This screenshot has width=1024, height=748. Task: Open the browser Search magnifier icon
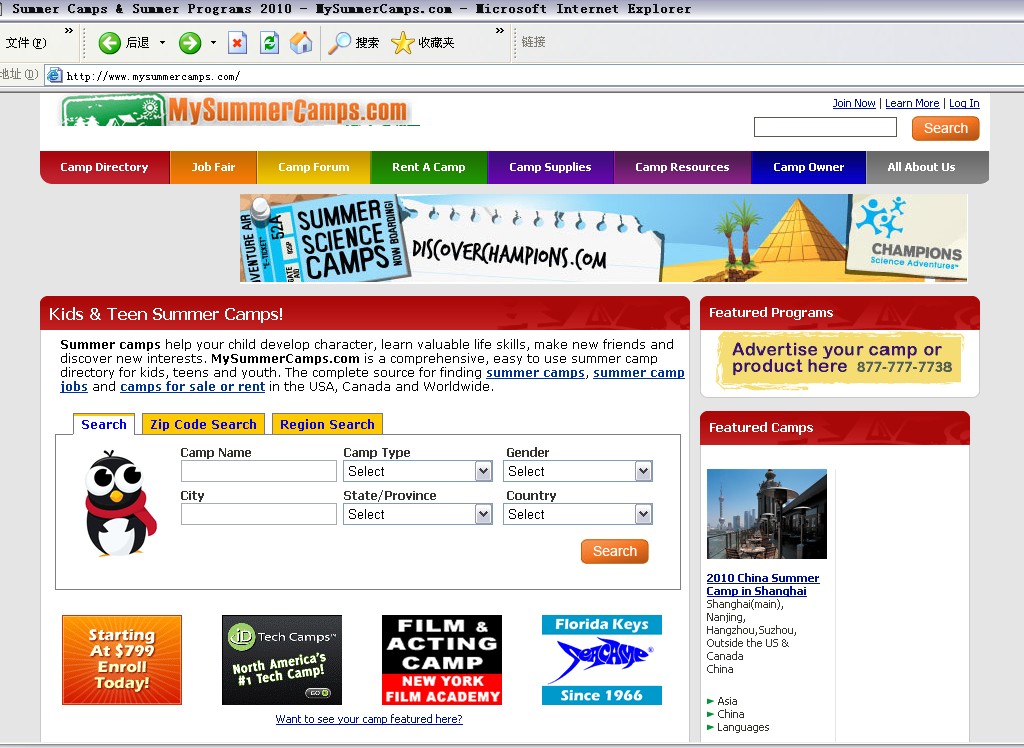(x=339, y=43)
